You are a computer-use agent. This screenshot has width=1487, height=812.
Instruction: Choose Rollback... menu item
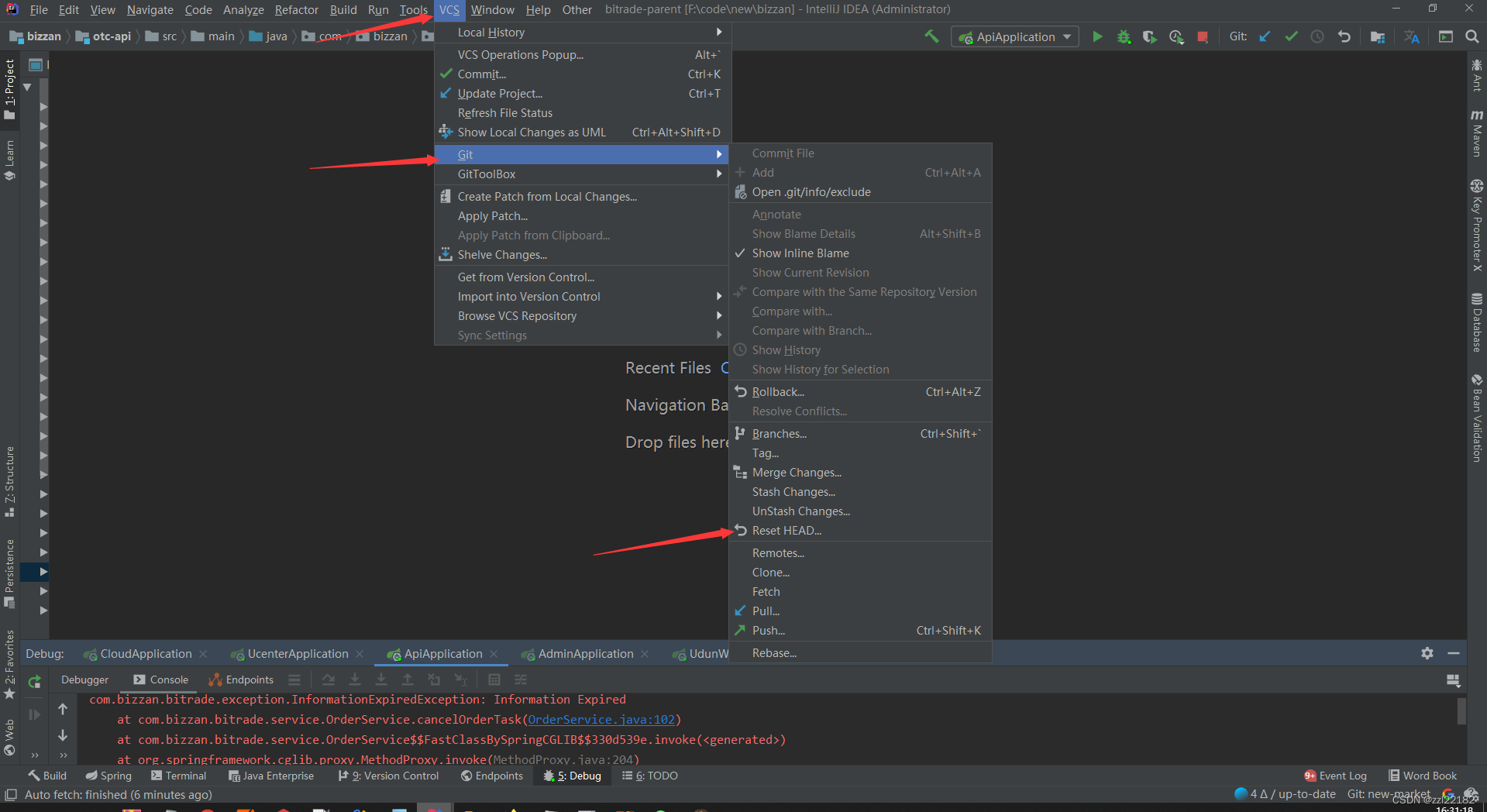860,392
